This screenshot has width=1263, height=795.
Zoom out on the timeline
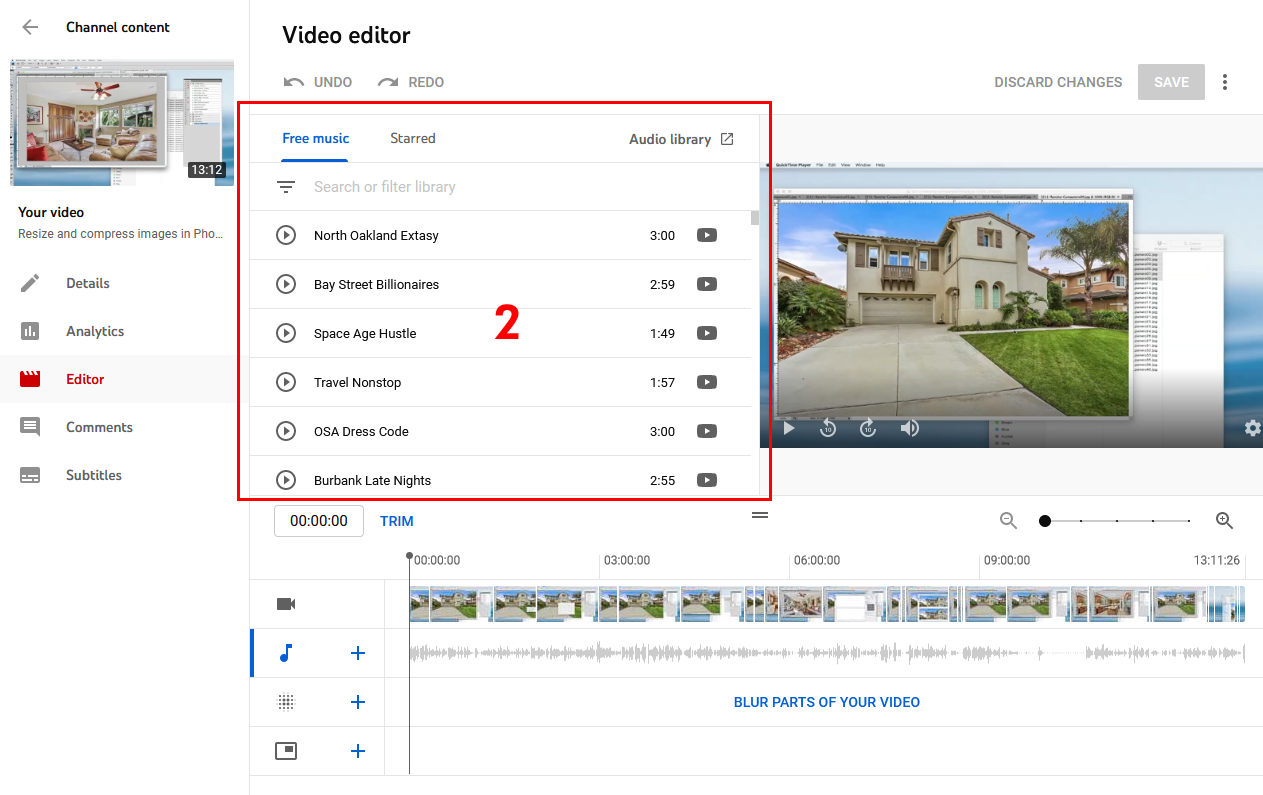1009,521
